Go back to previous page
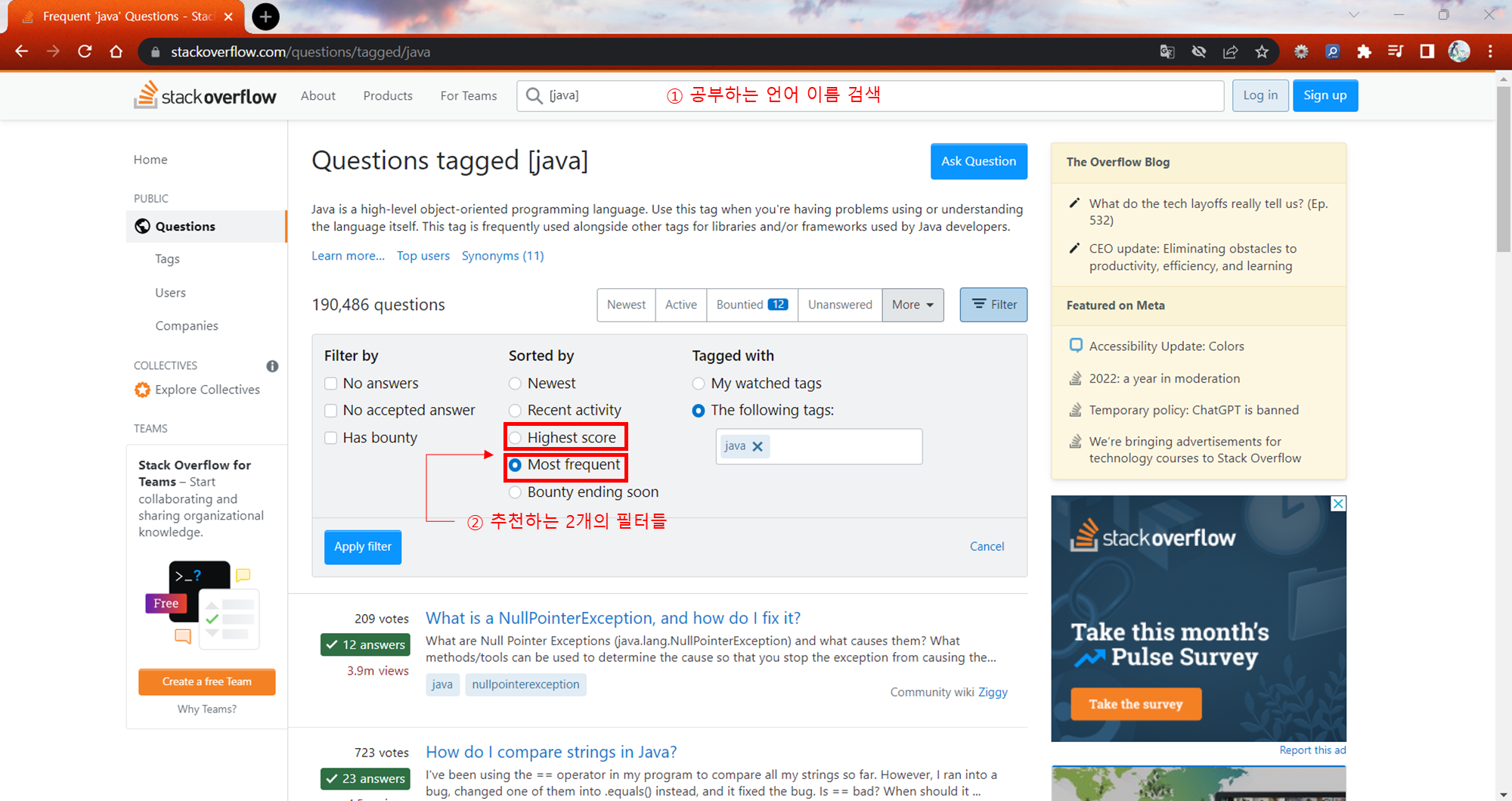 point(22,51)
